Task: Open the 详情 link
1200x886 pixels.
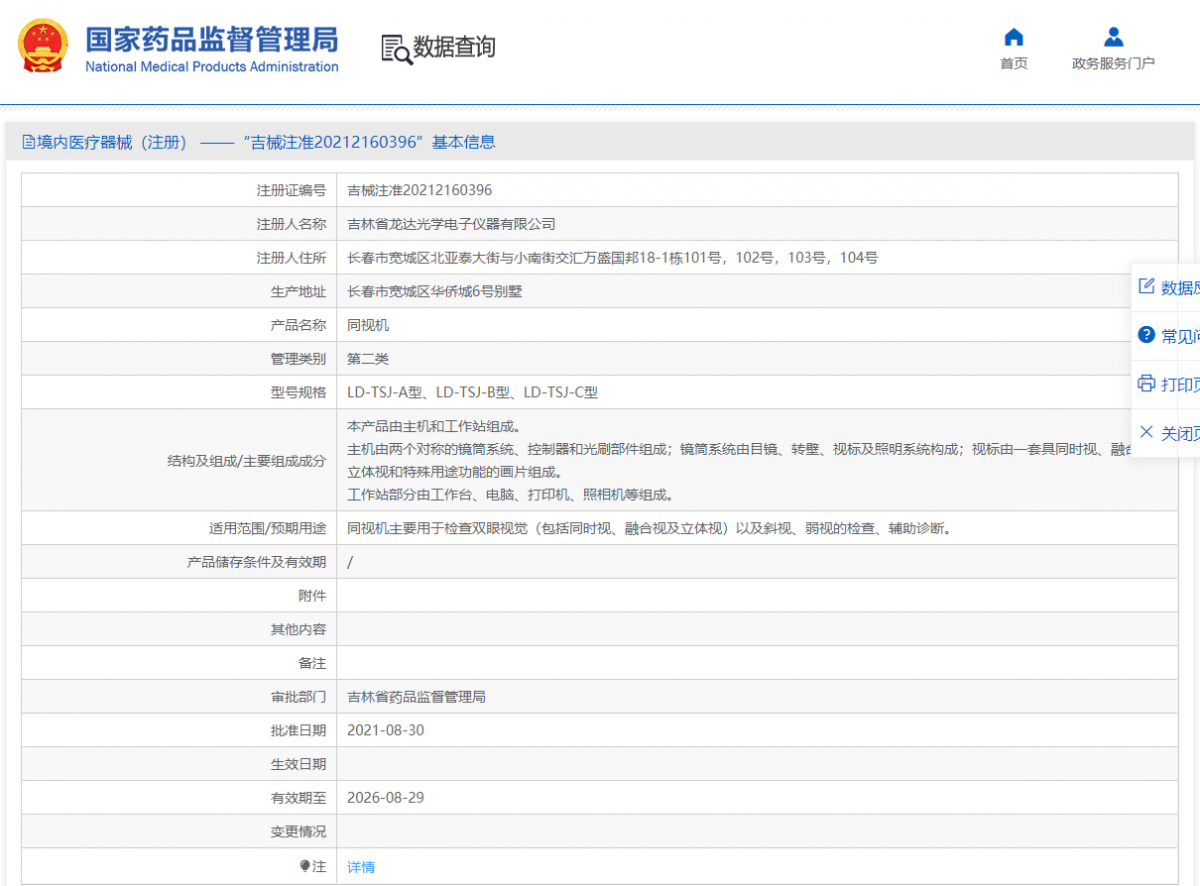Action: tap(361, 867)
